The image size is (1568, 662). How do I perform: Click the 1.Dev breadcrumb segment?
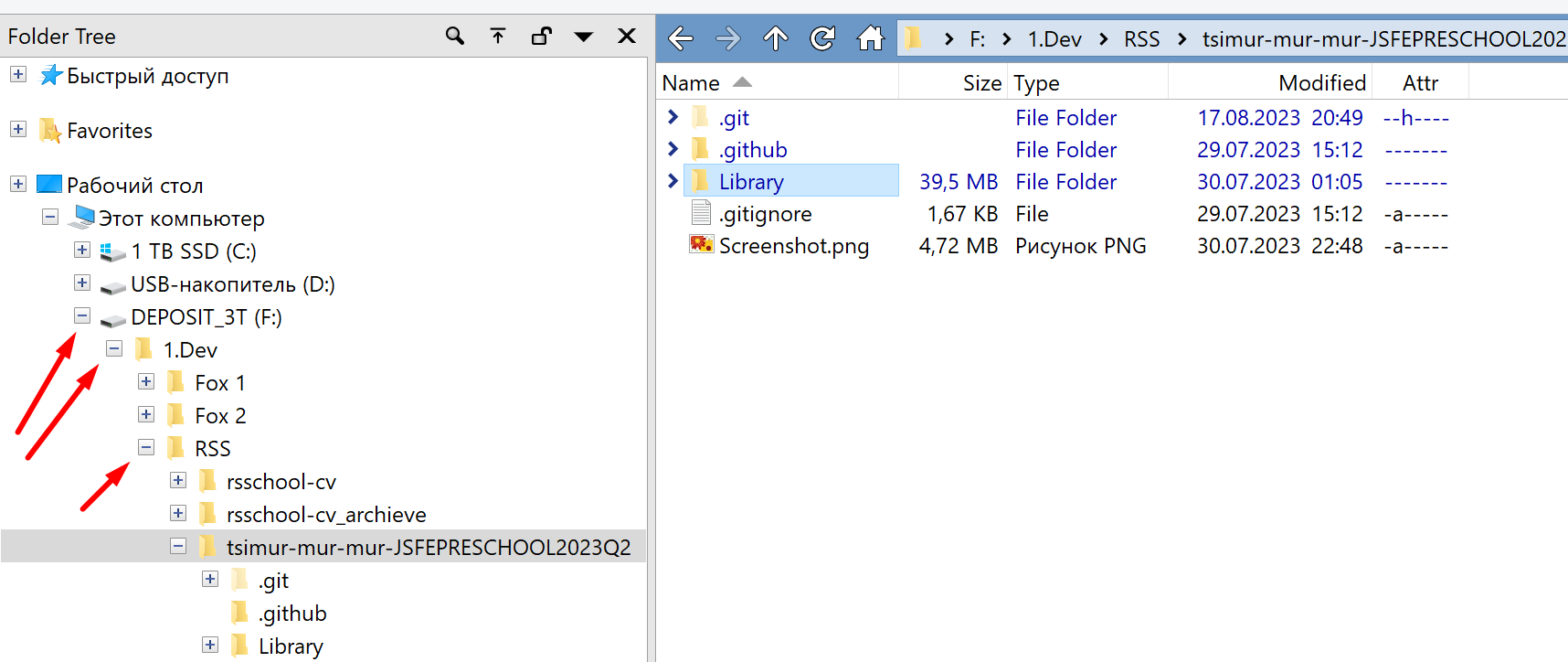tap(1054, 39)
